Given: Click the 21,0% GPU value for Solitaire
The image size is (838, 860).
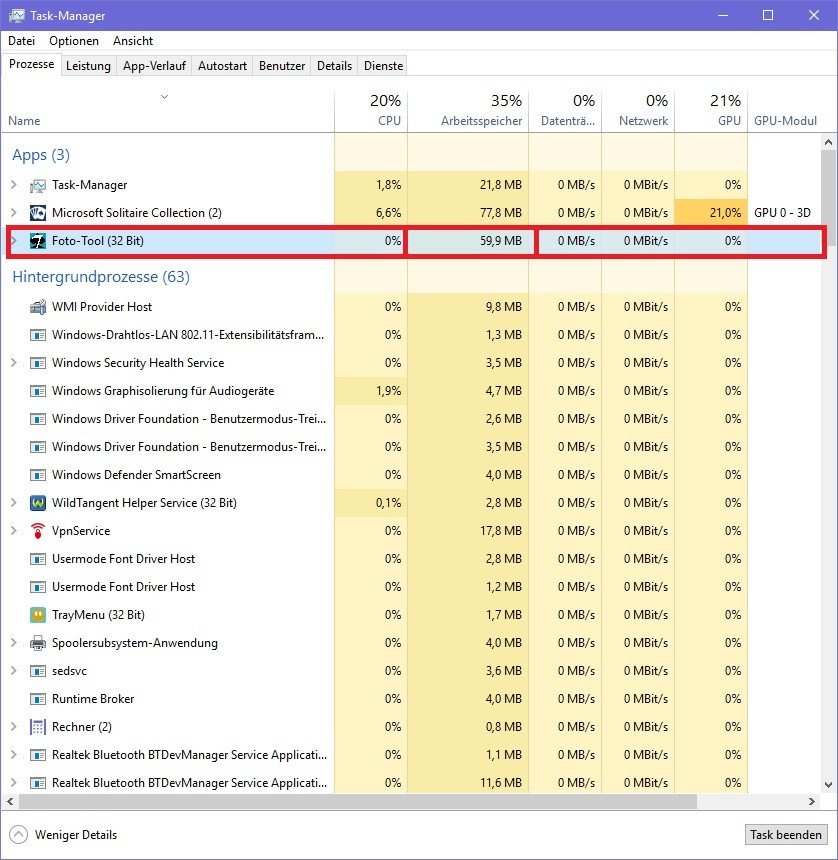Looking at the screenshot, I should [711, 213].
